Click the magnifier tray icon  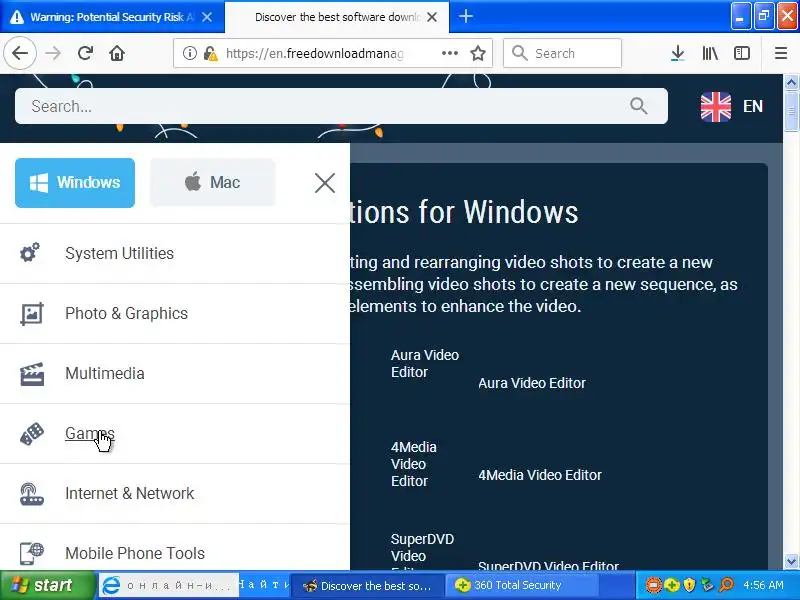(x=727, y=585)
